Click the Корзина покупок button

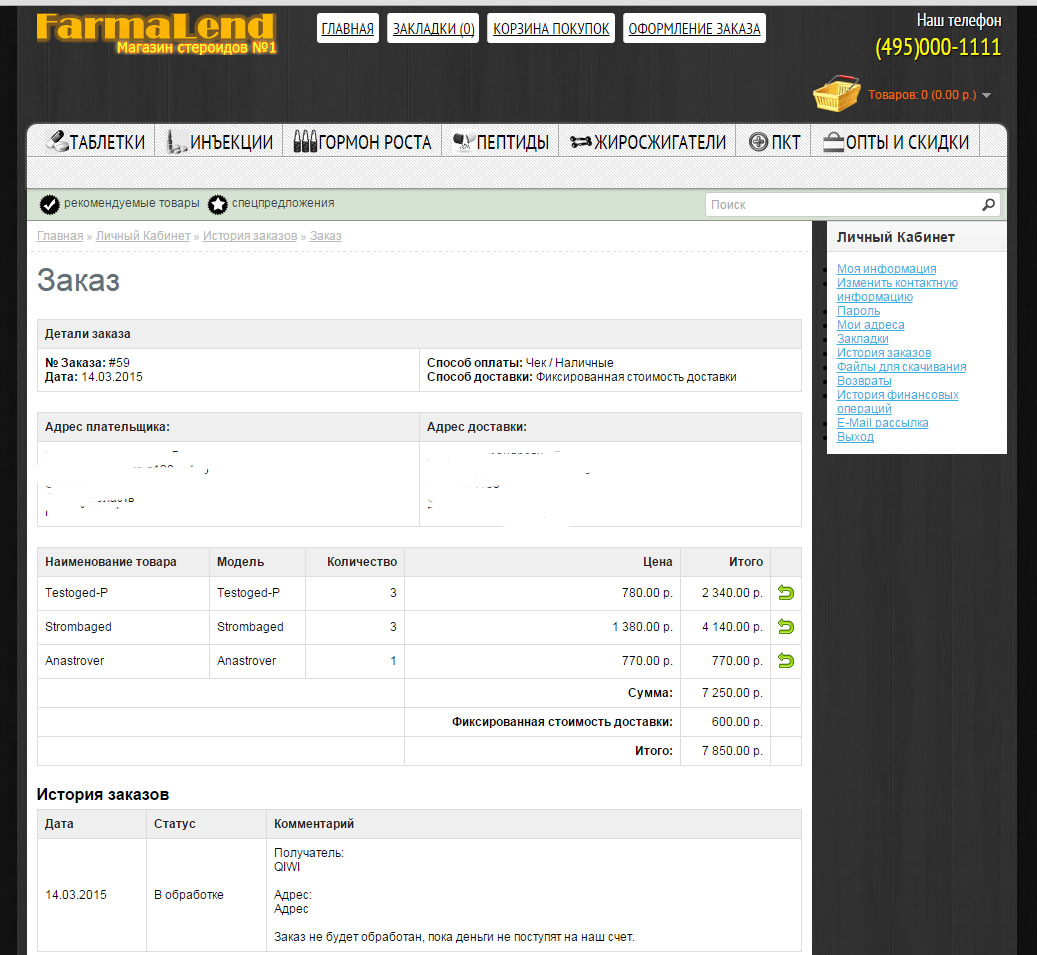pyautogui.click(x=551, y=29)
